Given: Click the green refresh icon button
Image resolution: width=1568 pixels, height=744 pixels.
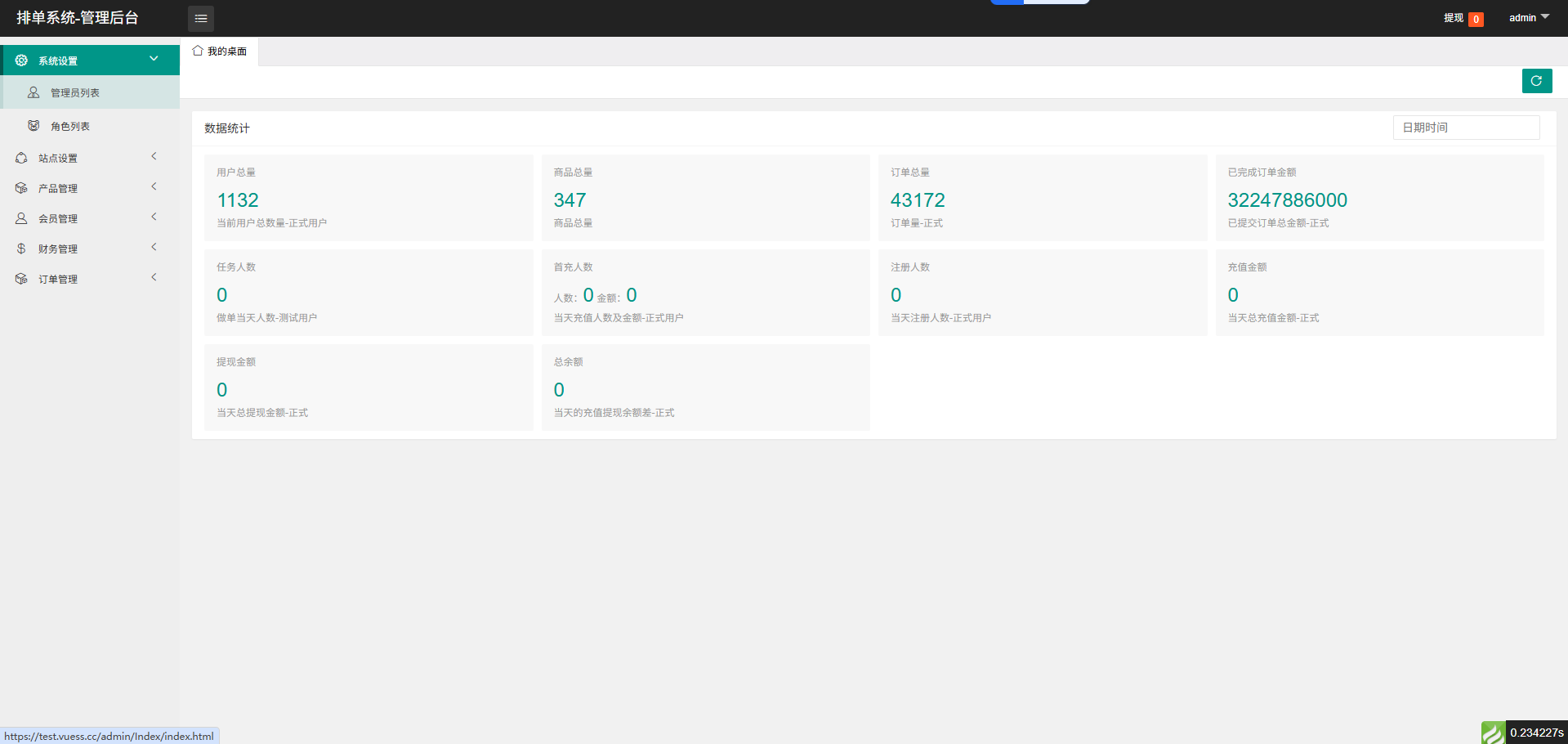Looking at the screenshot, I should pyautogui.click(x=1536, y=81).
